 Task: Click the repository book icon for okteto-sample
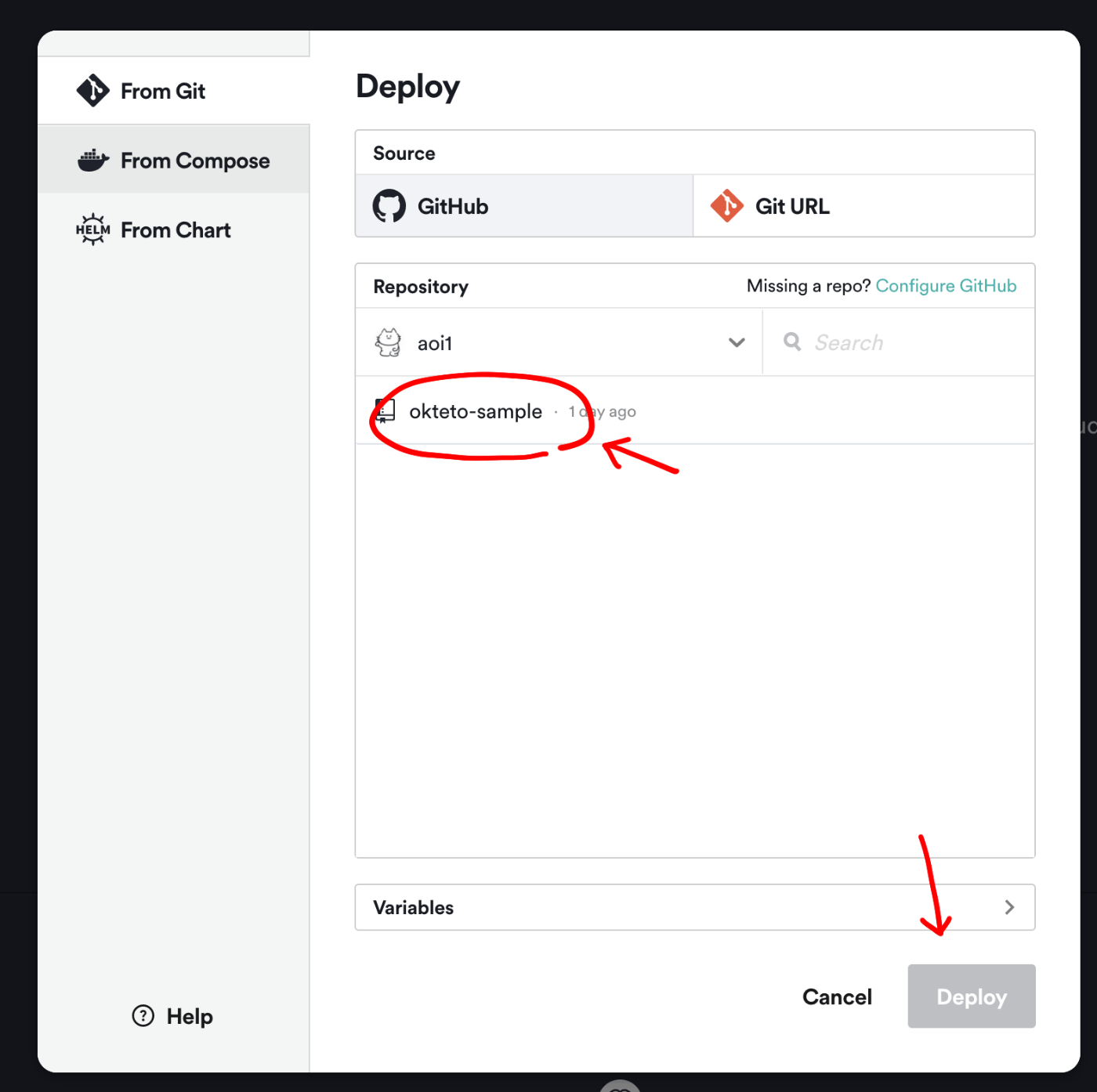tap(385, 411)
